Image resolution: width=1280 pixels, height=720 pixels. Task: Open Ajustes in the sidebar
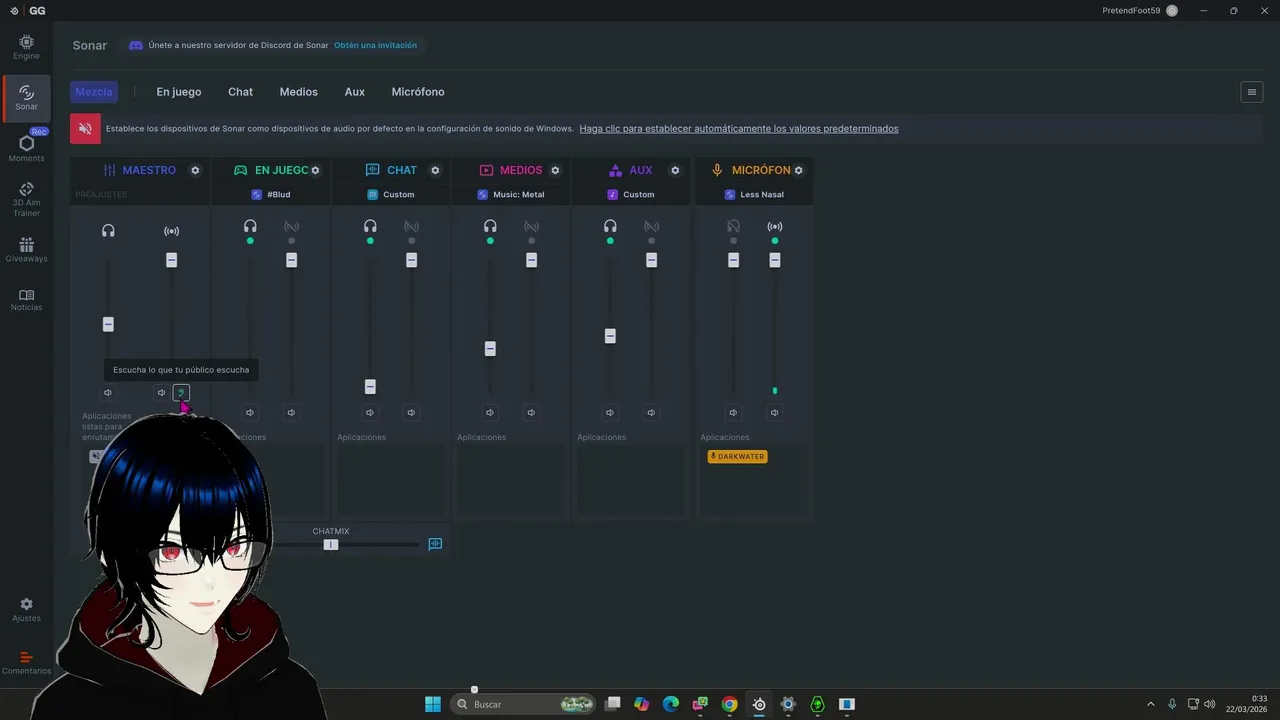click(x=26, y=610)
